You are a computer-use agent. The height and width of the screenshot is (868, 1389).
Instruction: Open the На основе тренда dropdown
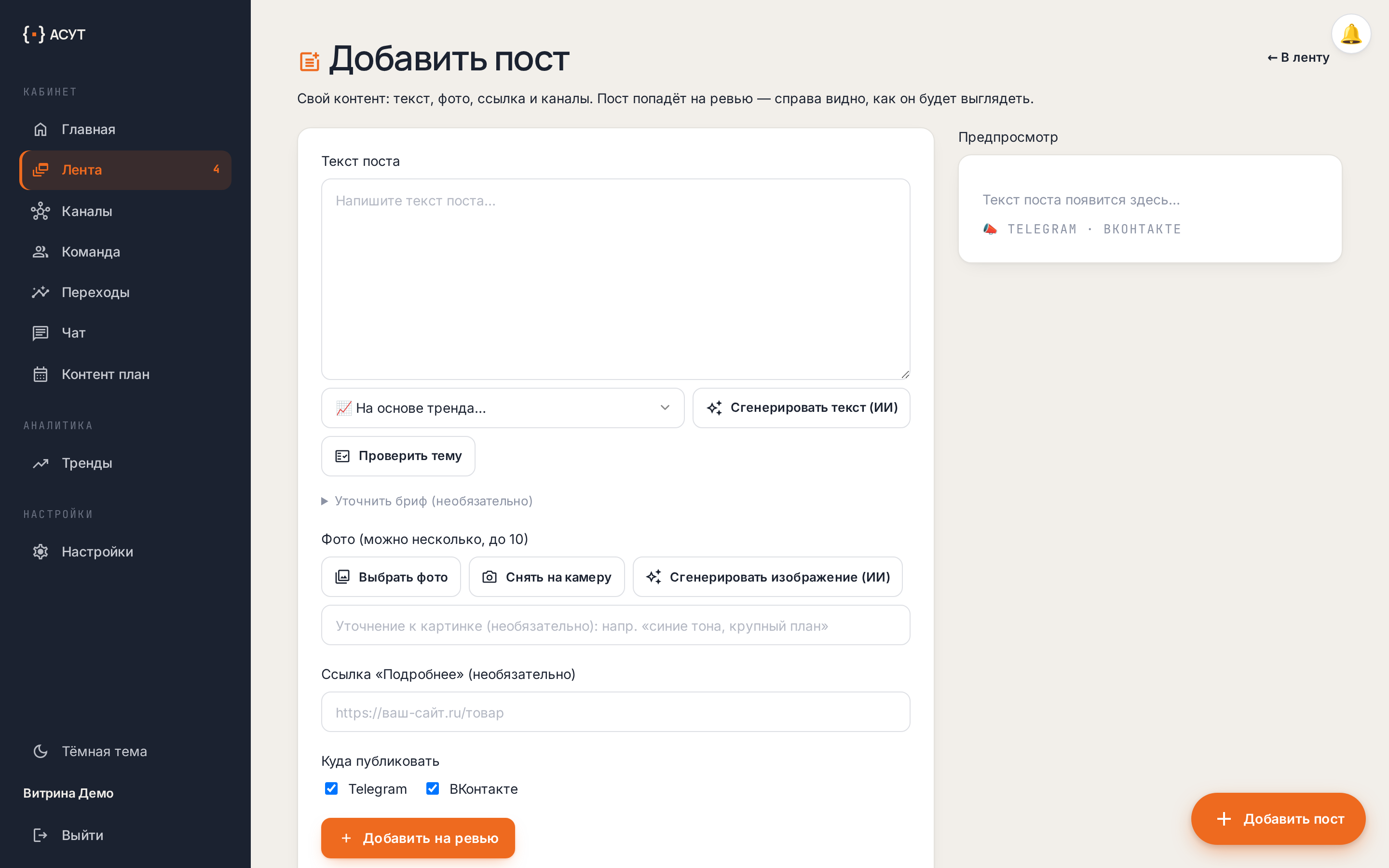tap(503, 407)
